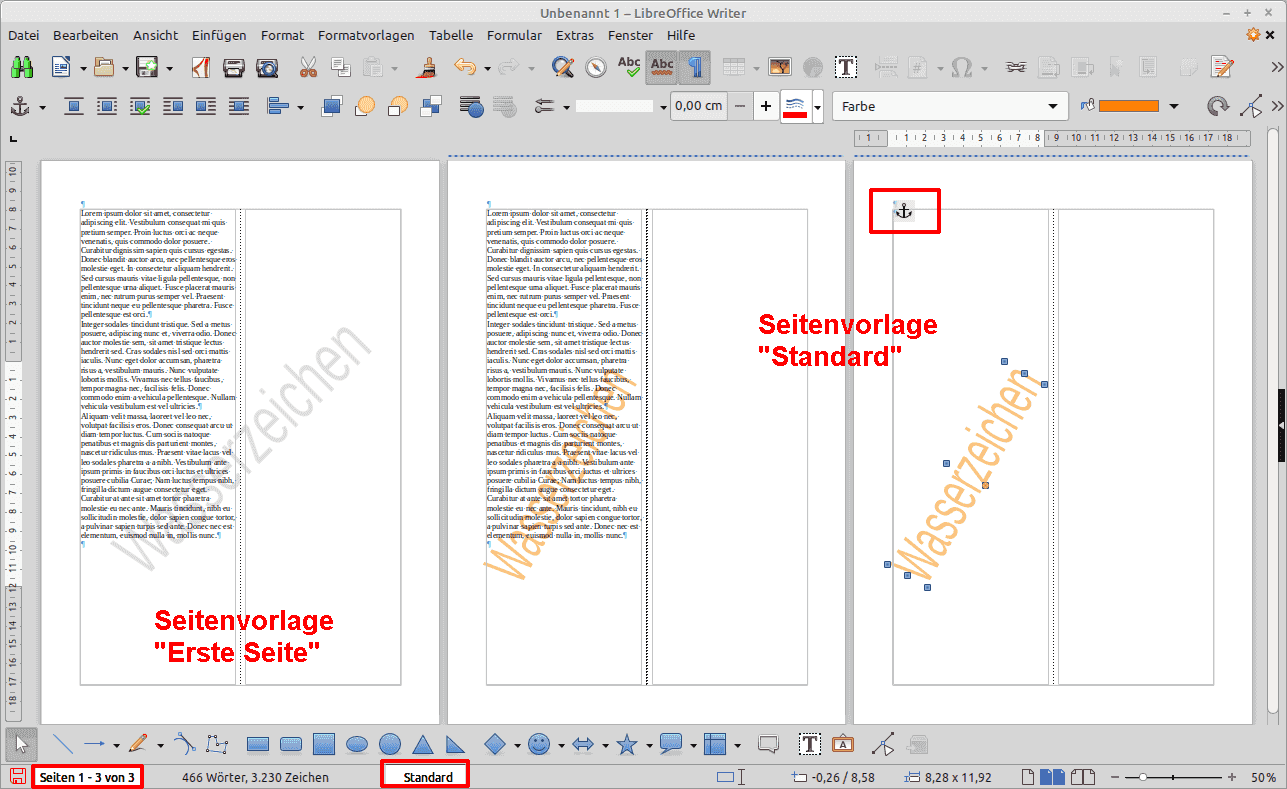Viewport: 1287px width, 789px height.
Task: Toggle automatic spell checking button
Action: click(x=661, y=67)
